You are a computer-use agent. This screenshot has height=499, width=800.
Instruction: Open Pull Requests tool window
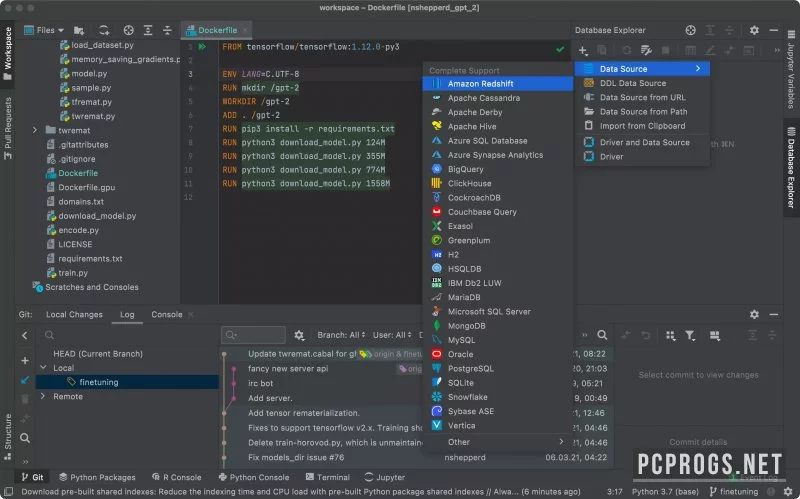tap(7, 128)
